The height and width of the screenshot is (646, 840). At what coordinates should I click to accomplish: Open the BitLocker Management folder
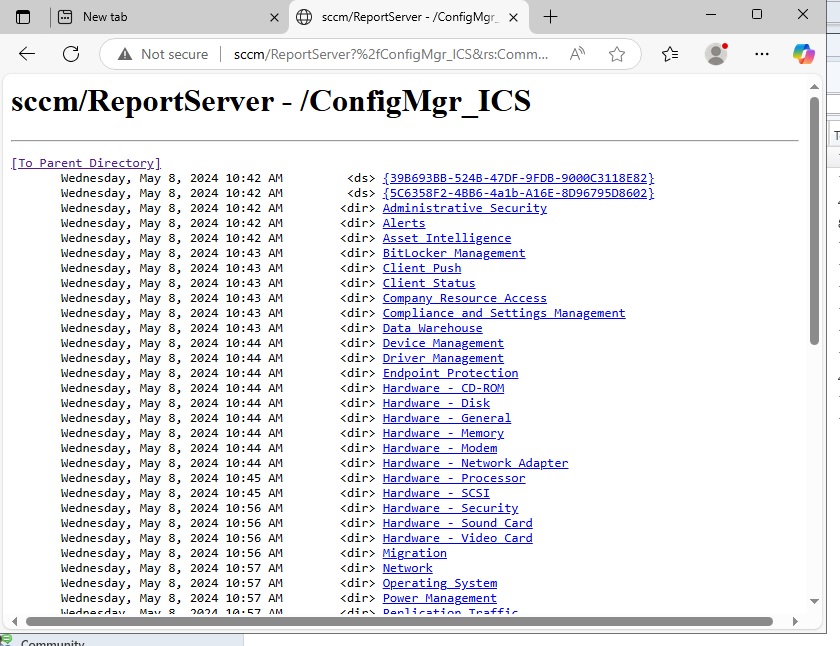coord(453,253)
